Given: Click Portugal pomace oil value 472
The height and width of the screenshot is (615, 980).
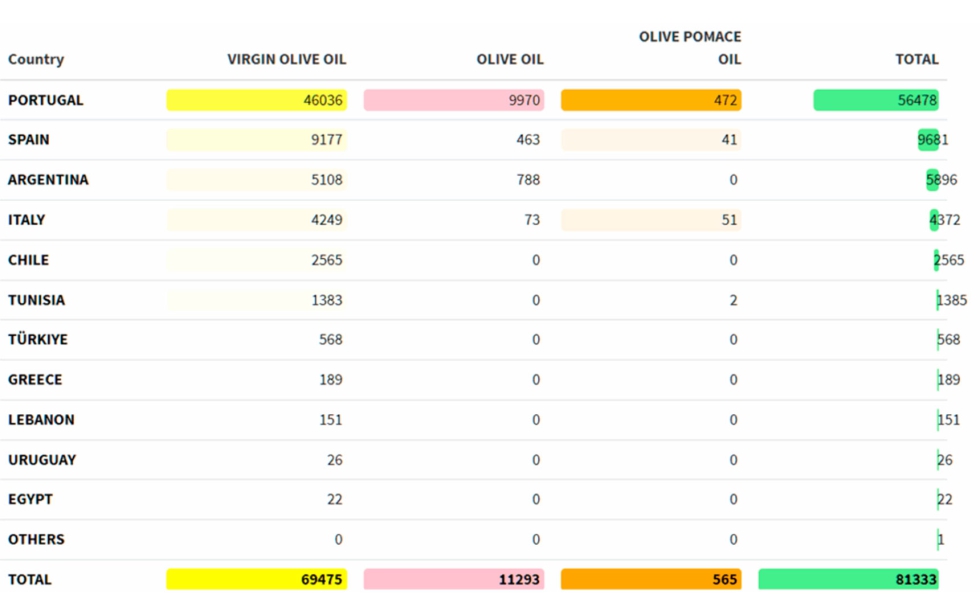Looking at the screenshot, I should (726, 100).
